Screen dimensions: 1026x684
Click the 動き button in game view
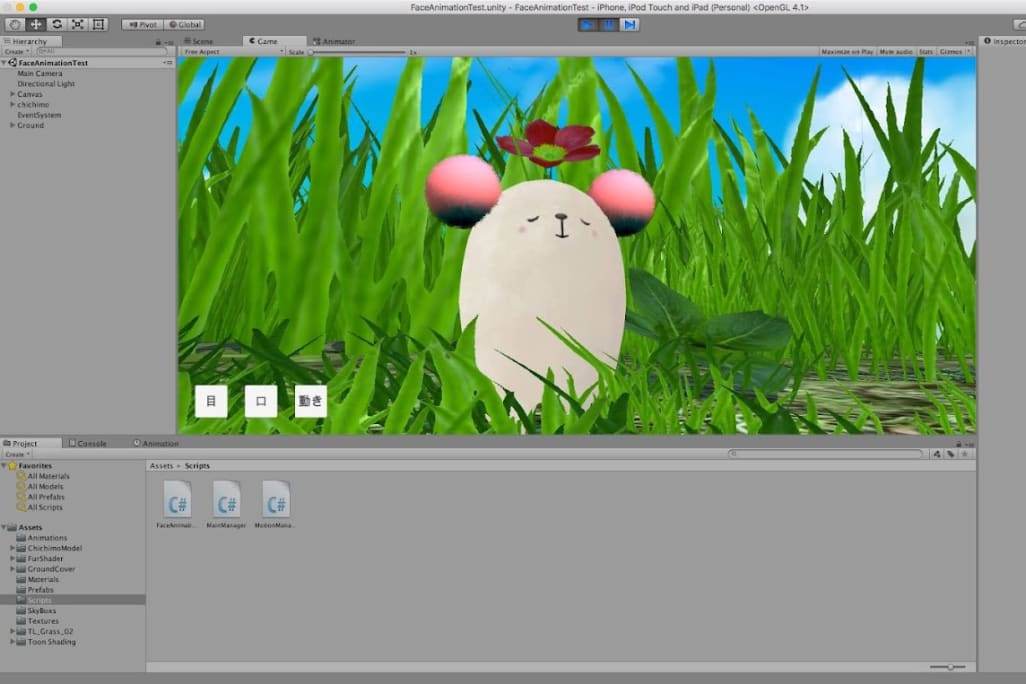coord(311,401)
